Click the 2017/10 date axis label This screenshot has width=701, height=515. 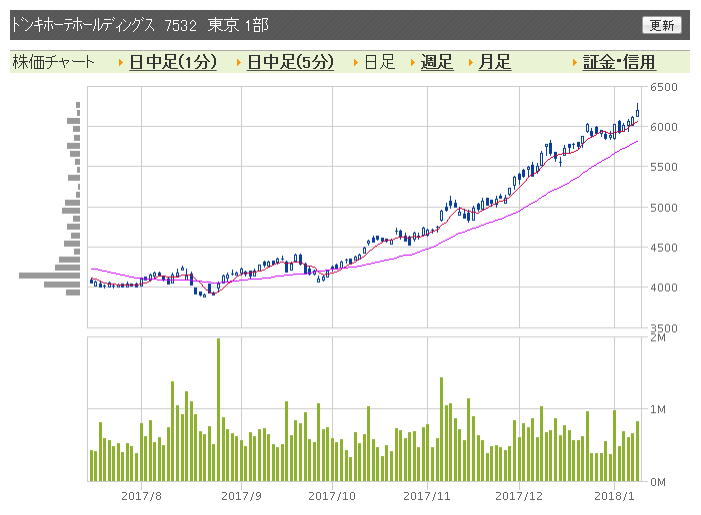click(332, 496)
